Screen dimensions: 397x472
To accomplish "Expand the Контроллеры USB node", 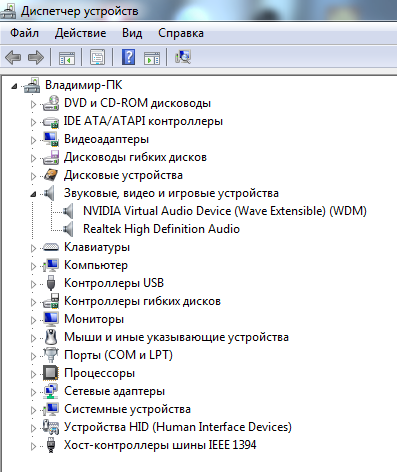I will [33, 284].
